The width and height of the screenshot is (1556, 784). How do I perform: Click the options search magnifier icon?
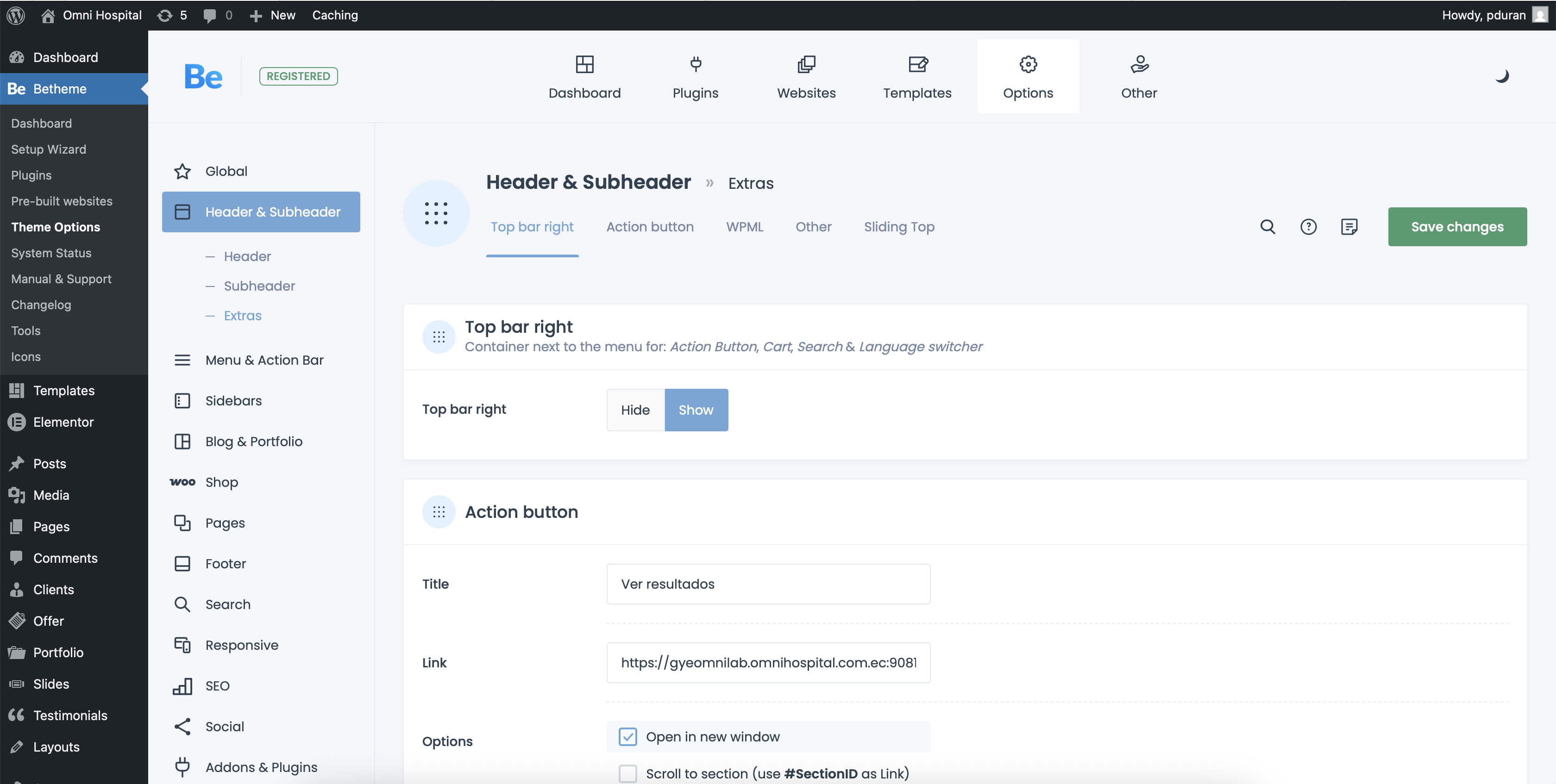pyautogui.click(x=1267, y=226)
